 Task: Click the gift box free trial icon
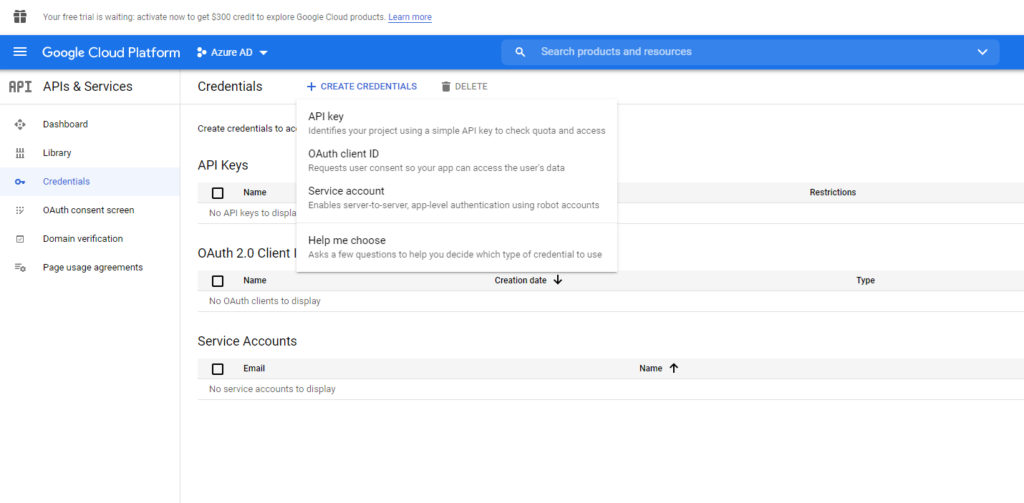20,16
